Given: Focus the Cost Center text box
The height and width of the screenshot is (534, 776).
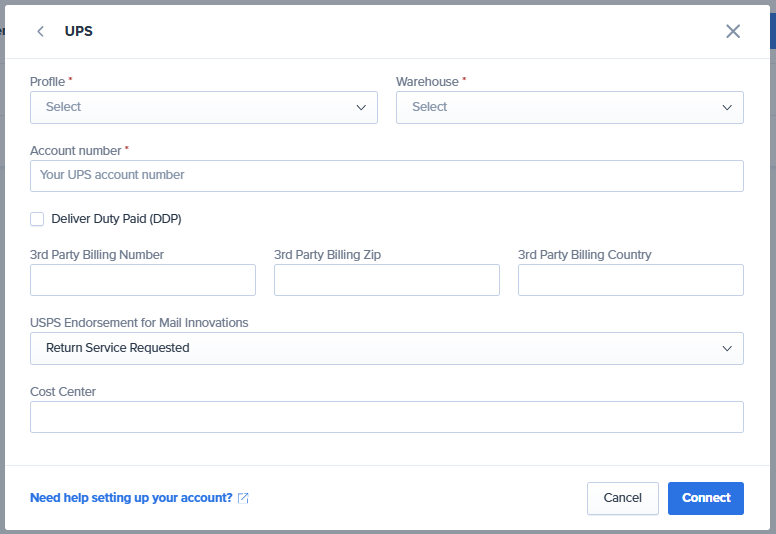Looking at the screenshot, I should pyautogui.click(x=386, y=417).
